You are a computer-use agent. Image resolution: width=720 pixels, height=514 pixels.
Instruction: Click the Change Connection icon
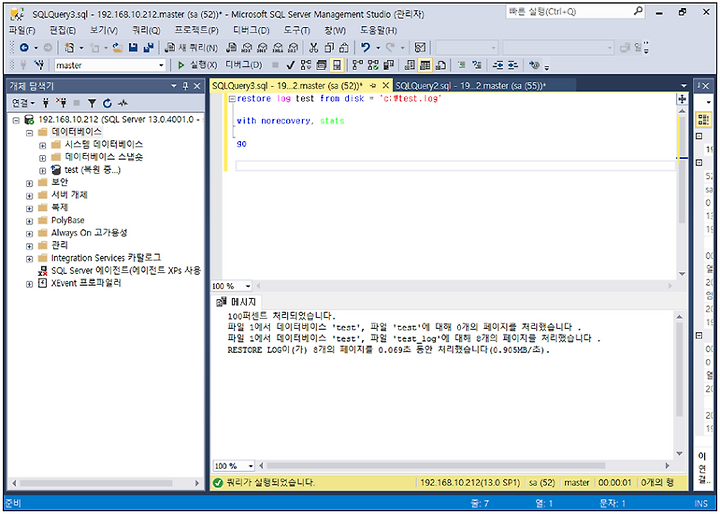39,65
